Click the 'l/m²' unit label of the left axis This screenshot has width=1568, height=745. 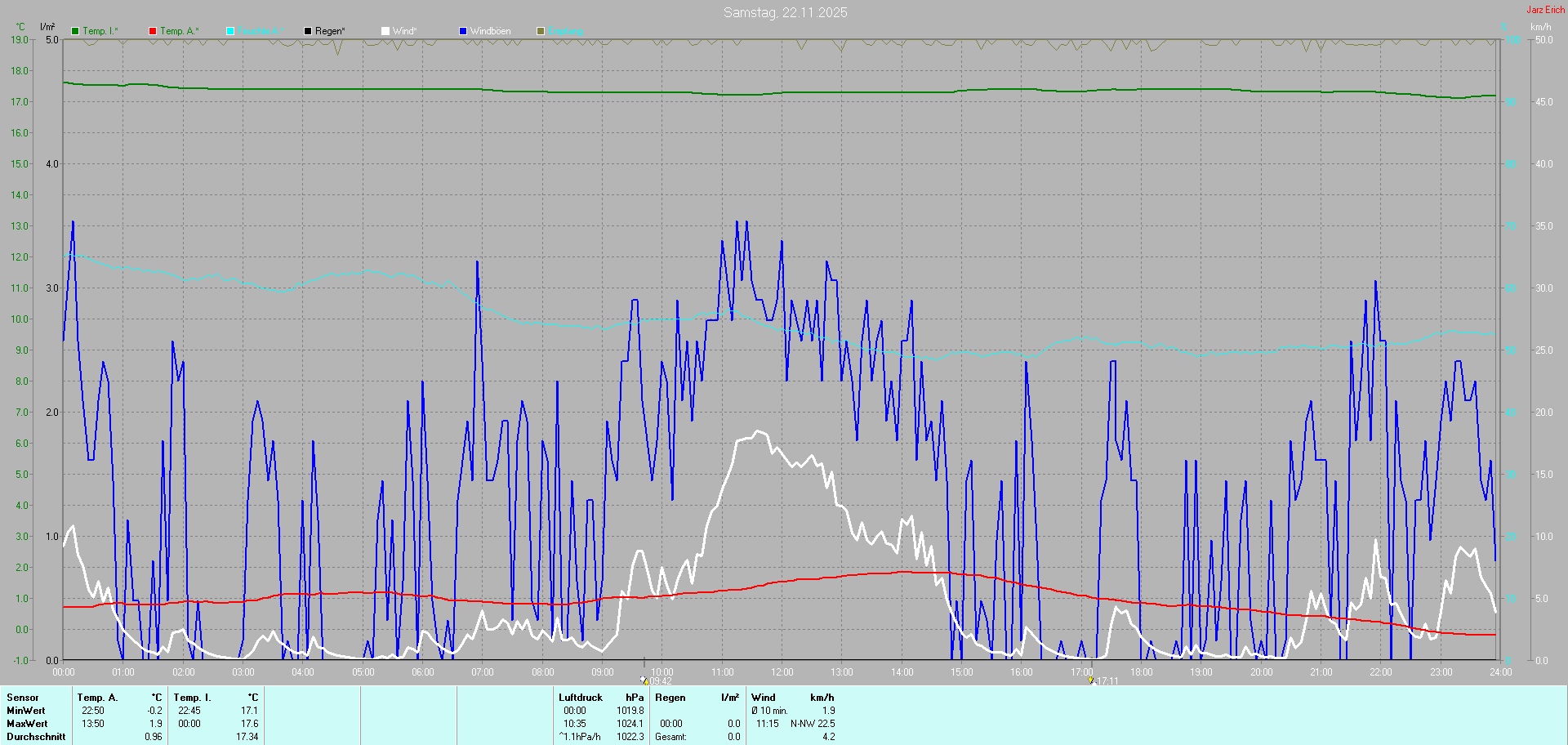click(x=47, y=27)
